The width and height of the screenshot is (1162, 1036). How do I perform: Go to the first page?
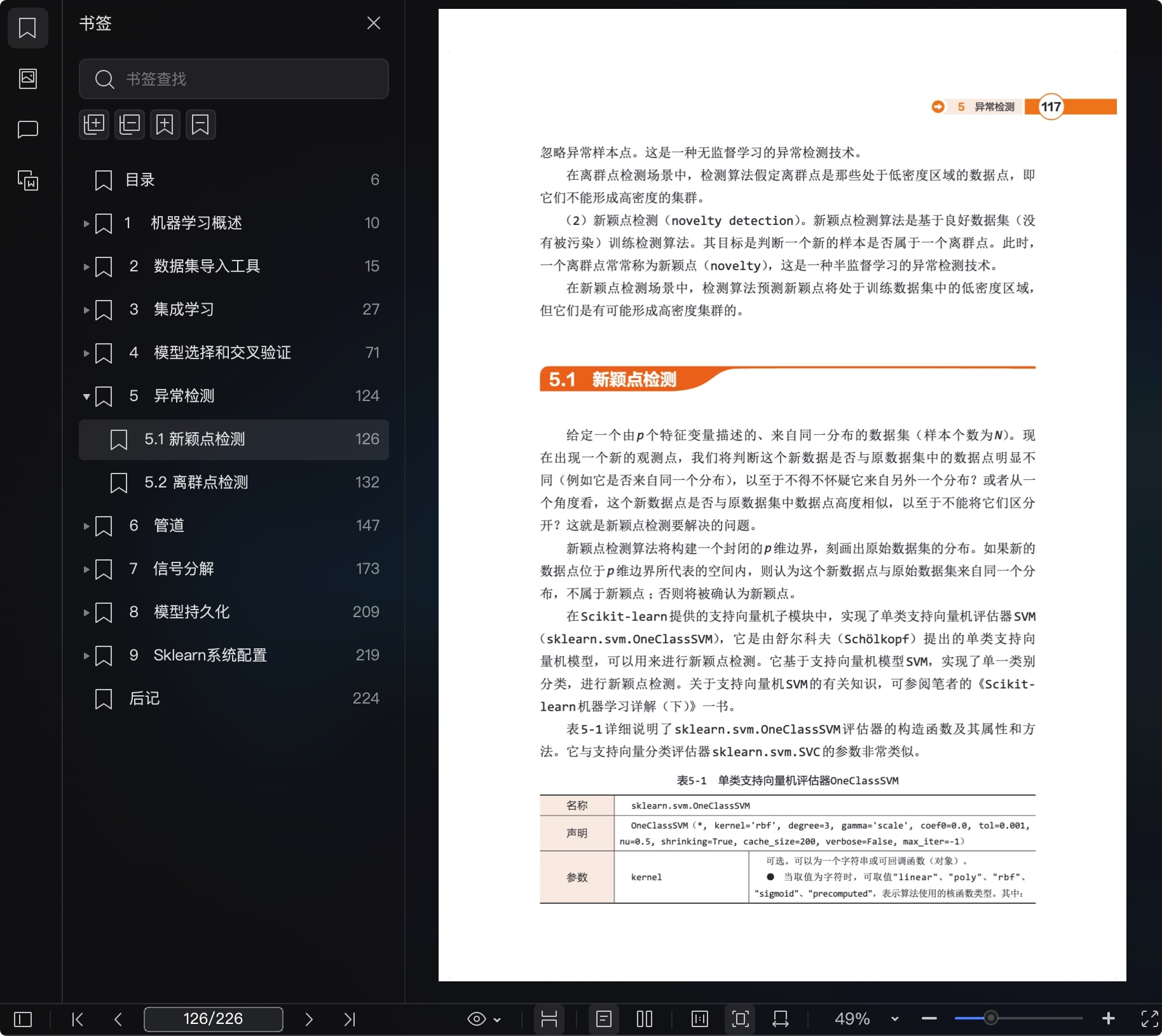[78, 1019]
